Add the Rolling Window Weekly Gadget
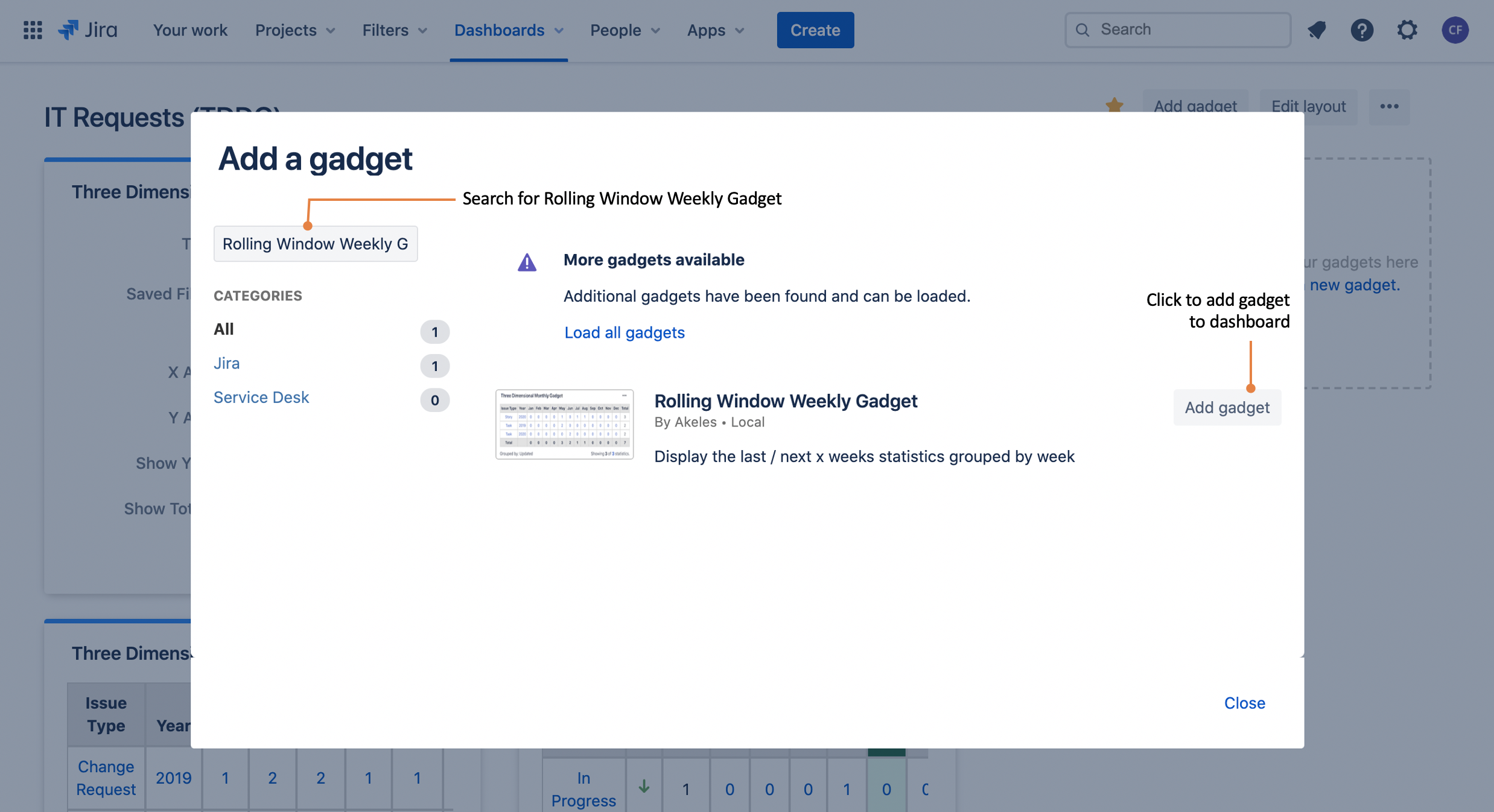The image size is (1494, 812). pyautogui.click(x=1227, y=407)
